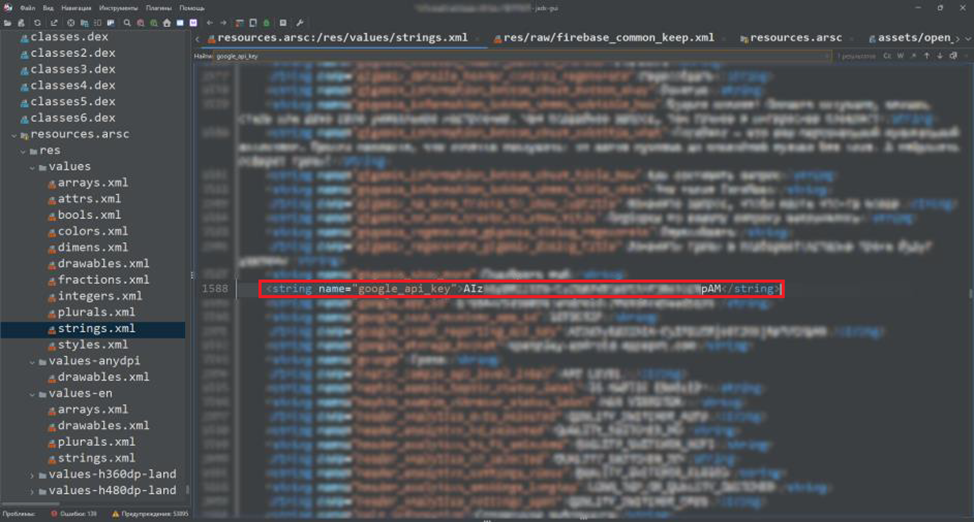Switch to the firebase_common_keep.xml tab
The image size is (974, 522).
(608, 38)
